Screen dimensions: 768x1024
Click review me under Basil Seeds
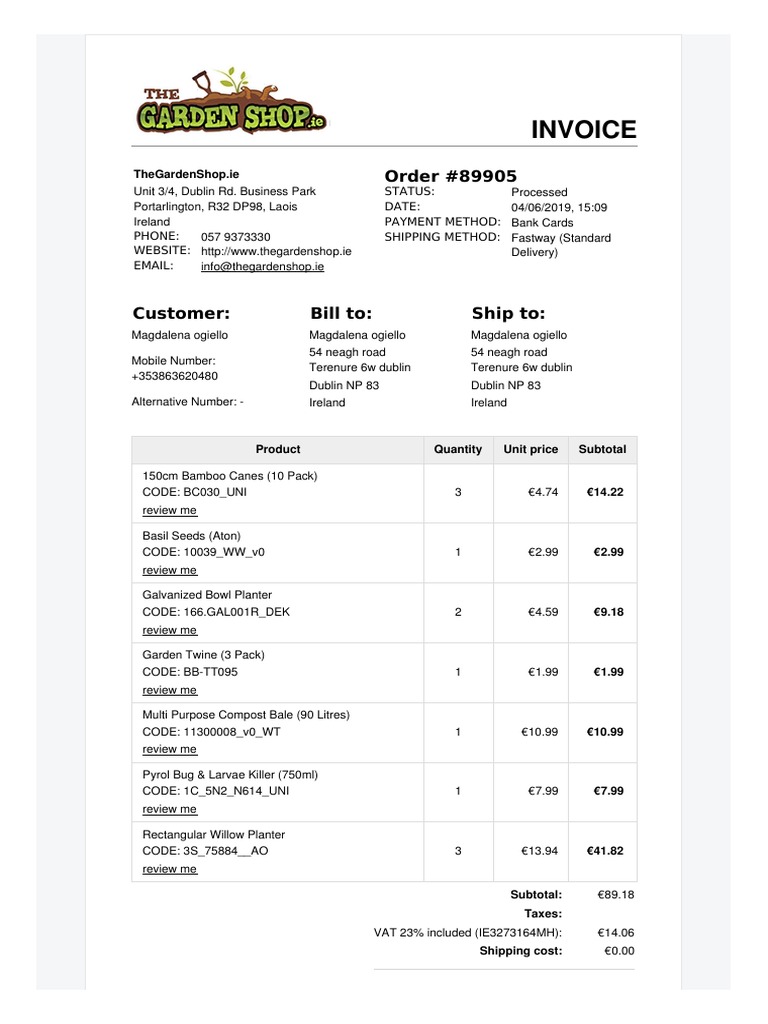point(170,570)
